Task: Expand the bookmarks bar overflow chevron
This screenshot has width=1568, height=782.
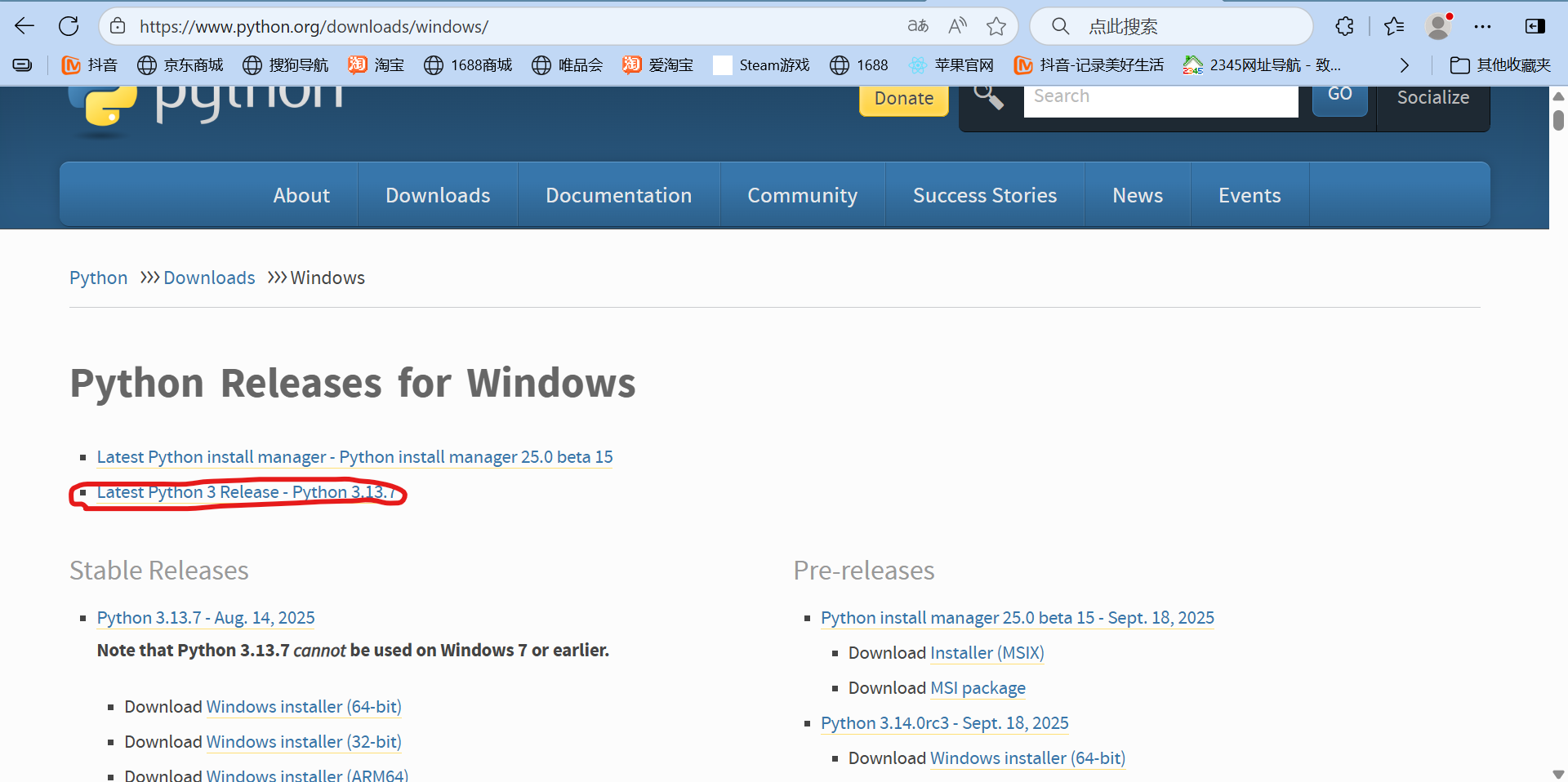Action: click(x=1405, y=65)
